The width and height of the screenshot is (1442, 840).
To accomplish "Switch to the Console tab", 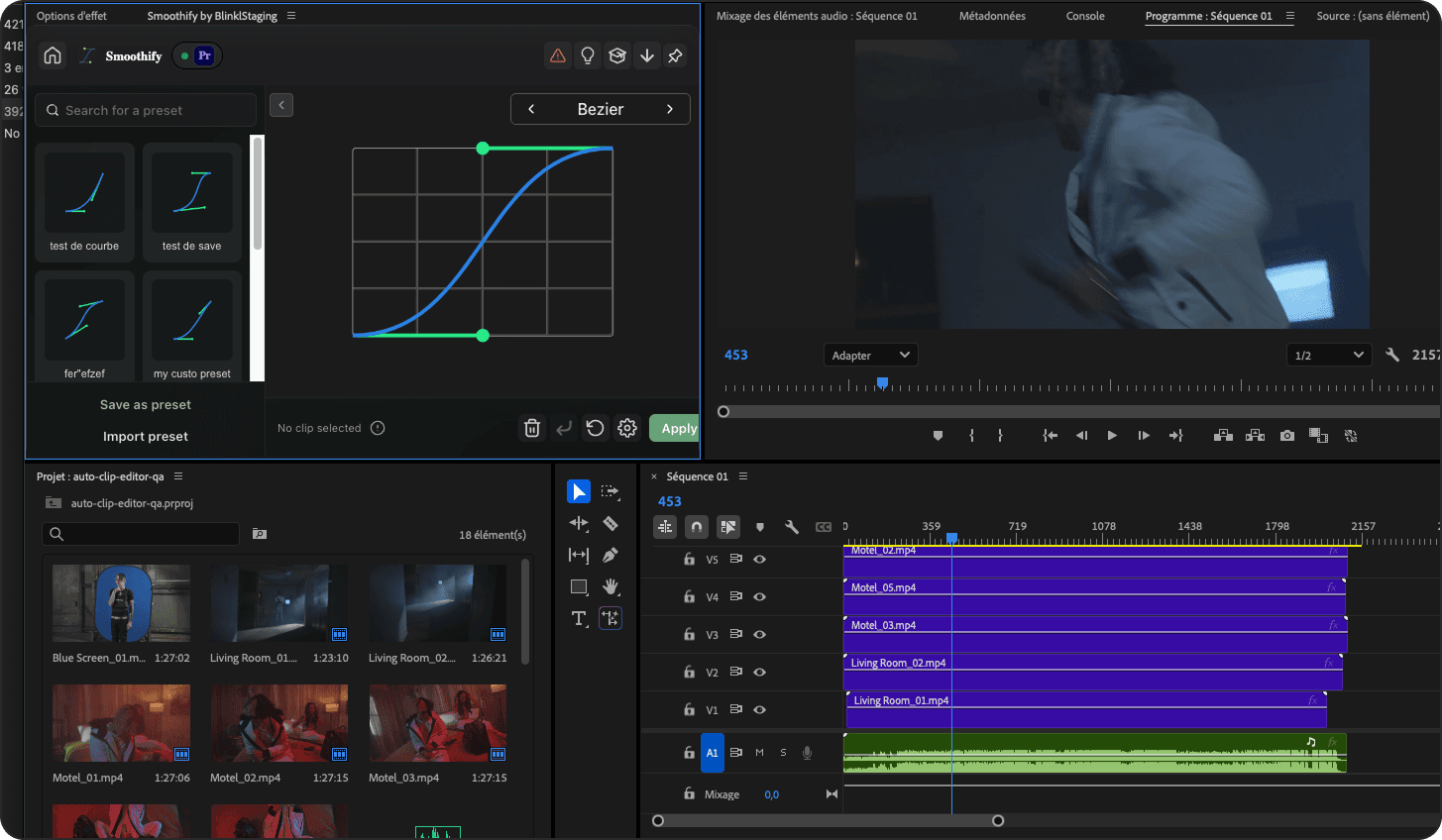I will pyautogui.click(x=1085, y=16).
